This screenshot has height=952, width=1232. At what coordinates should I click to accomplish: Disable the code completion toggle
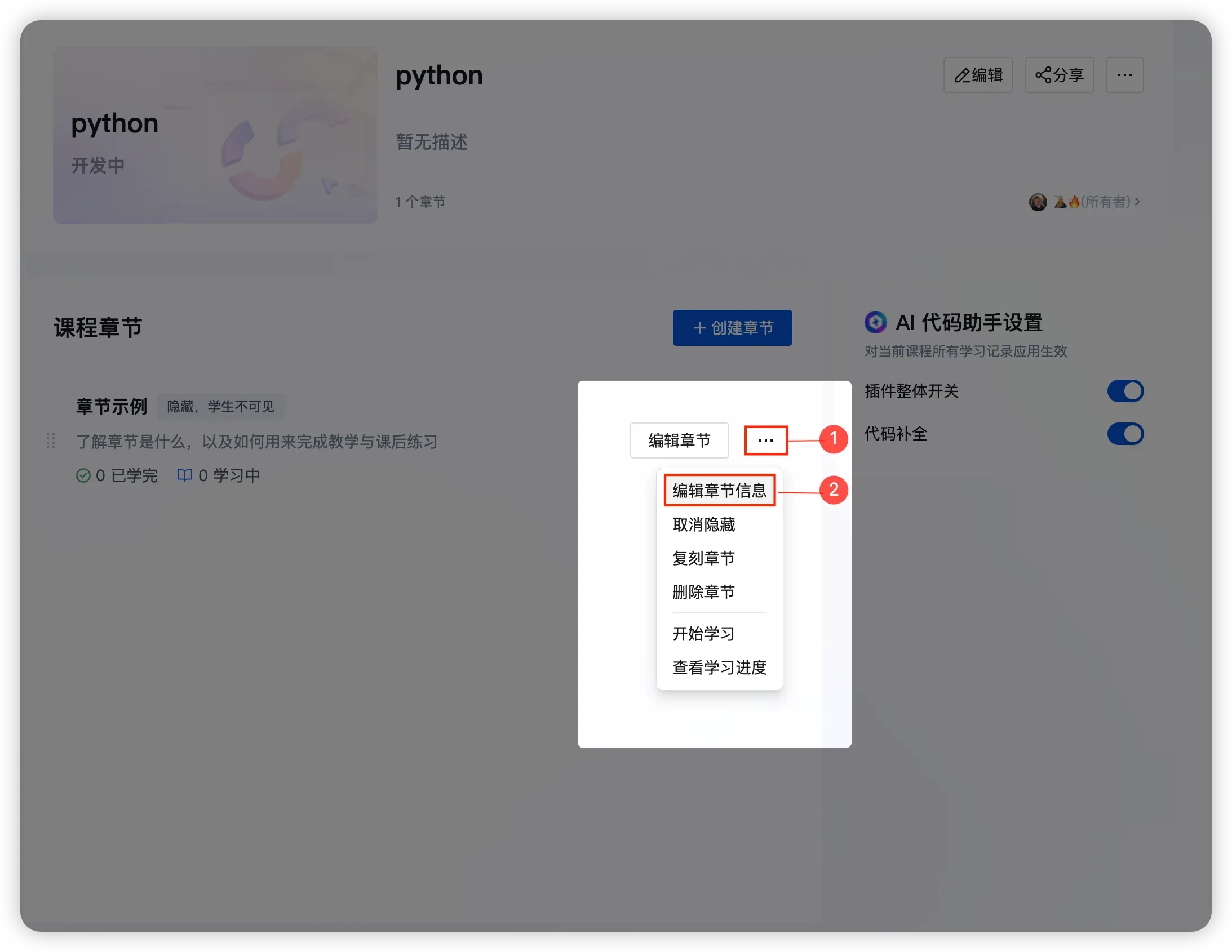[1125, 434]
